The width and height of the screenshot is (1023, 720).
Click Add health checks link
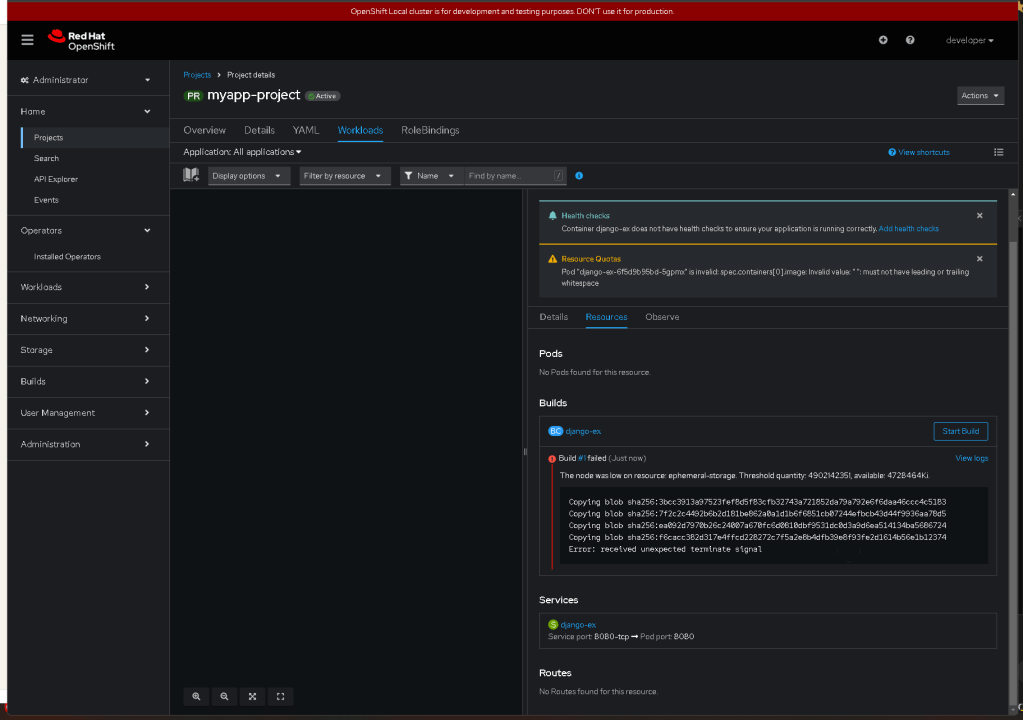click(908, 229)
